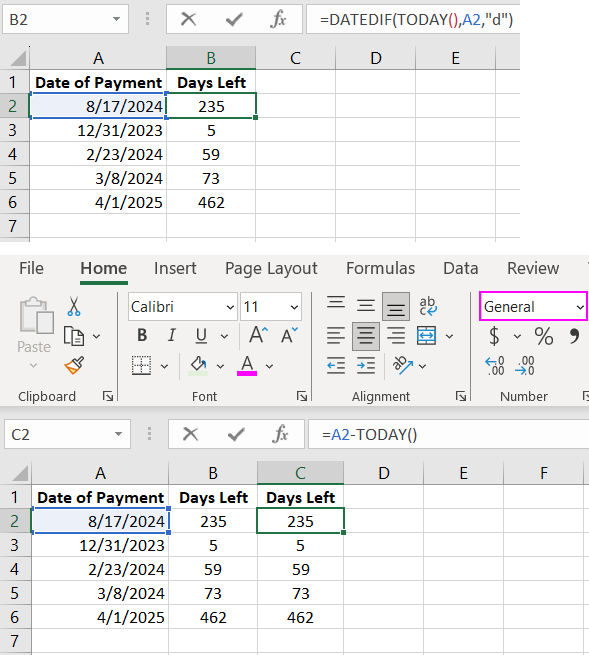Click the Align Left icon
The height and width of the screenshot is (655, 589).
(x=336, y=336)
